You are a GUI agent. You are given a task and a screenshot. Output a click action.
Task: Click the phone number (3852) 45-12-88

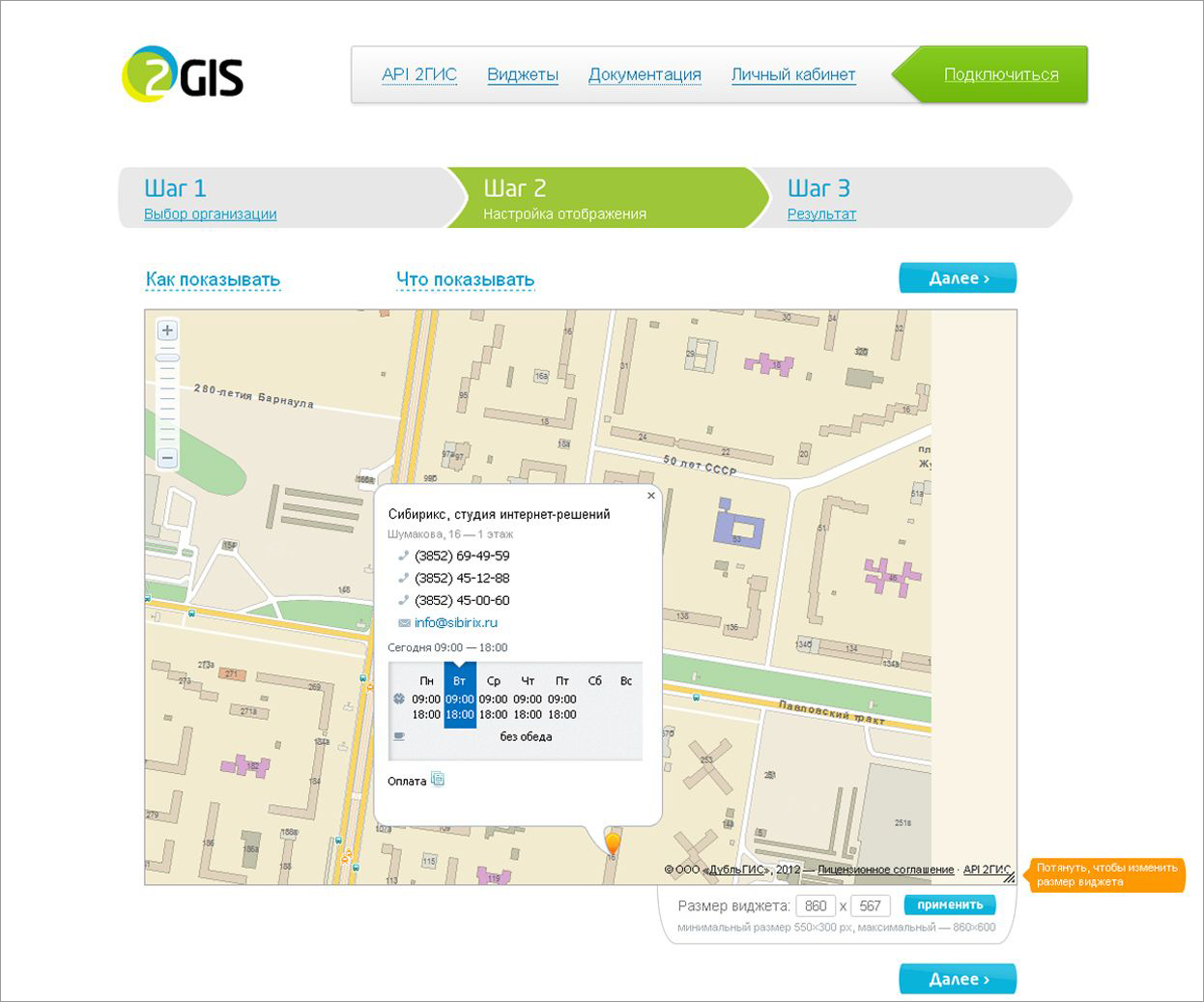tap(462, 578)
